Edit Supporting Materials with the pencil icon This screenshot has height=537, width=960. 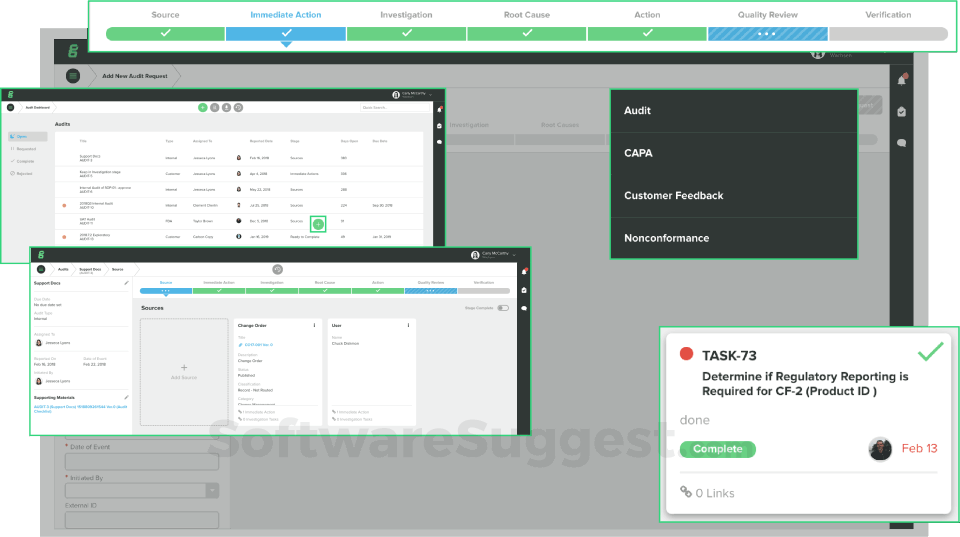[x=126, y=397]
